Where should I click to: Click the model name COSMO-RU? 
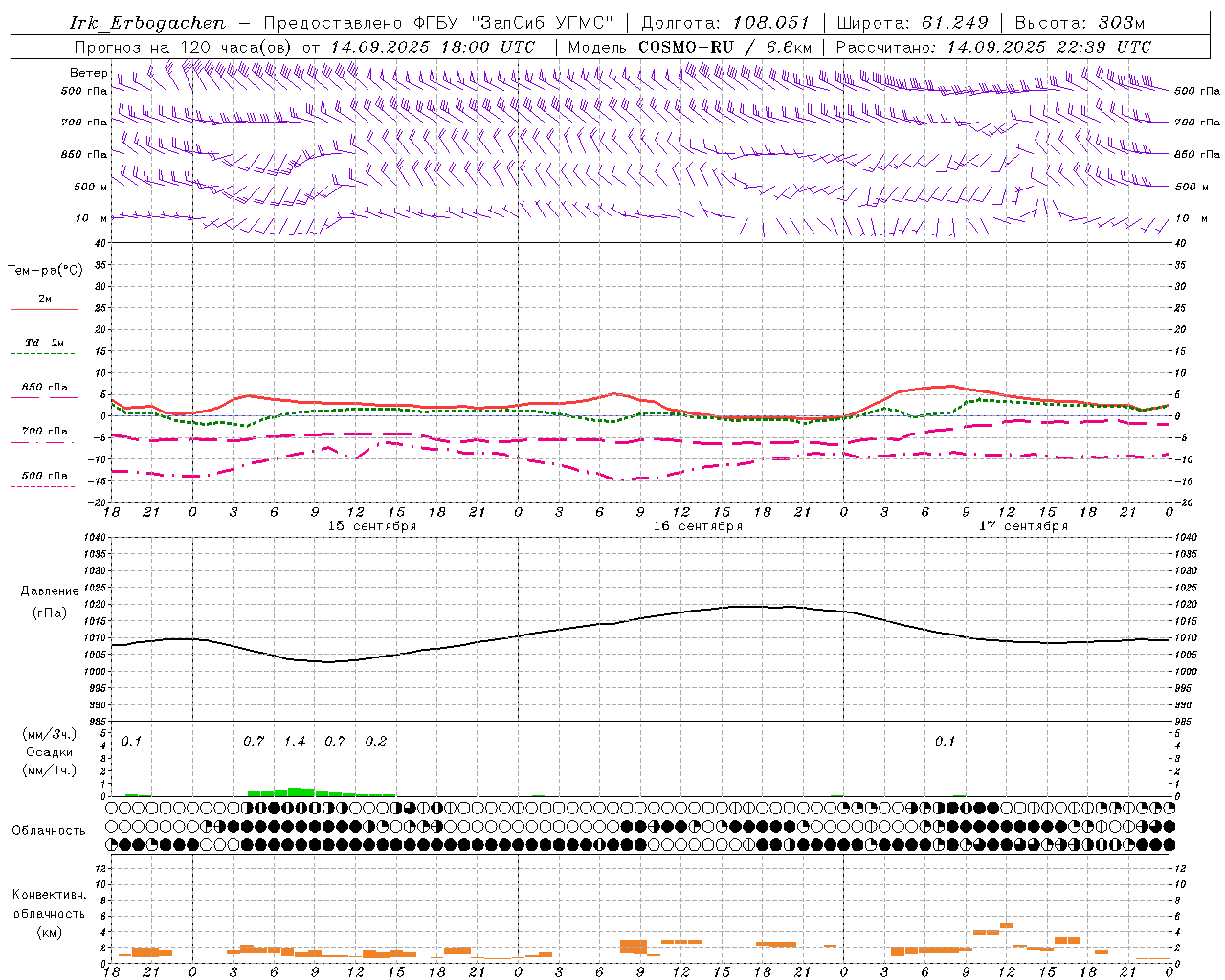pos(684,47)
